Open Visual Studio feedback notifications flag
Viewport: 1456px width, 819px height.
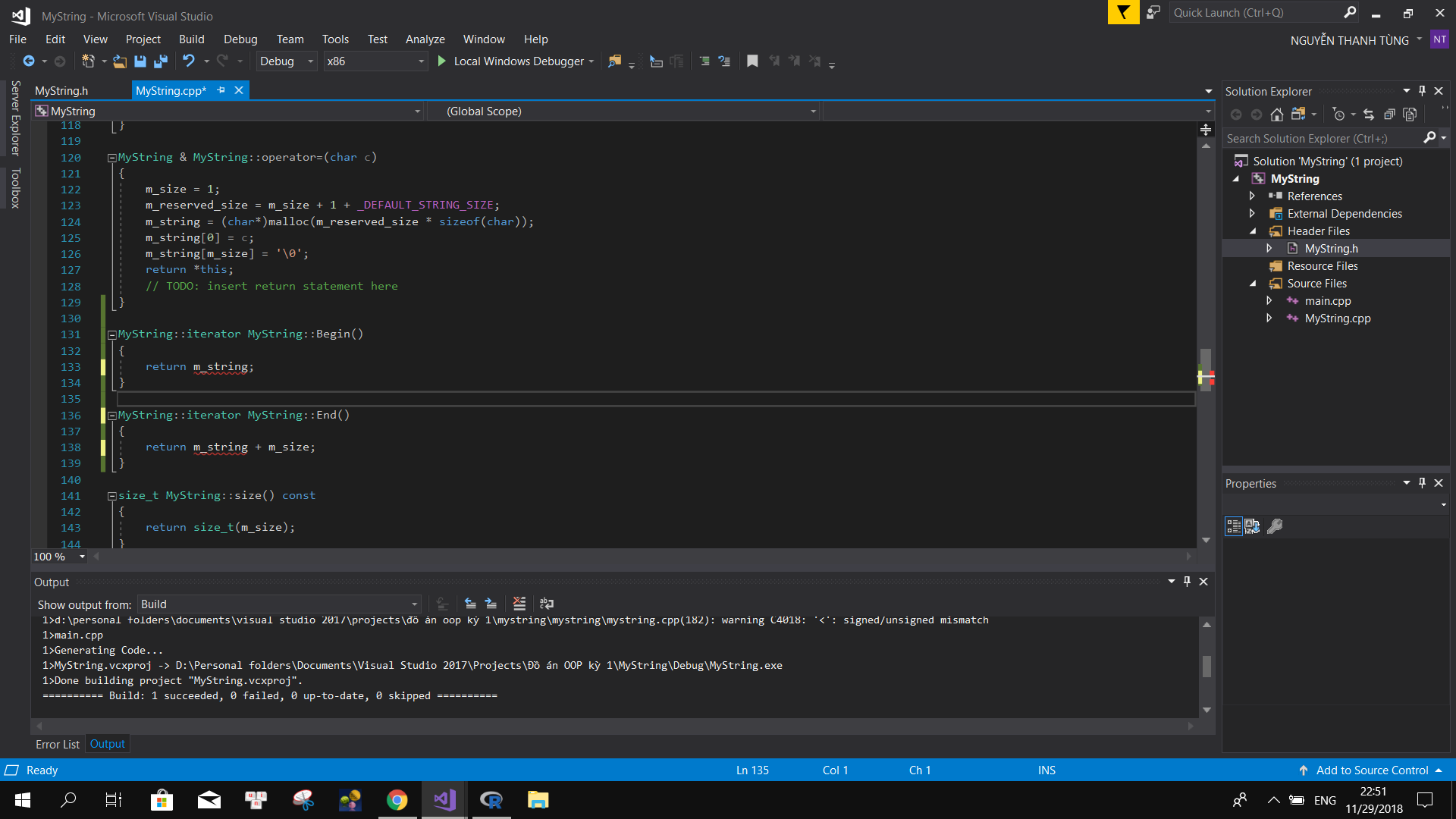pos(1123,13)
